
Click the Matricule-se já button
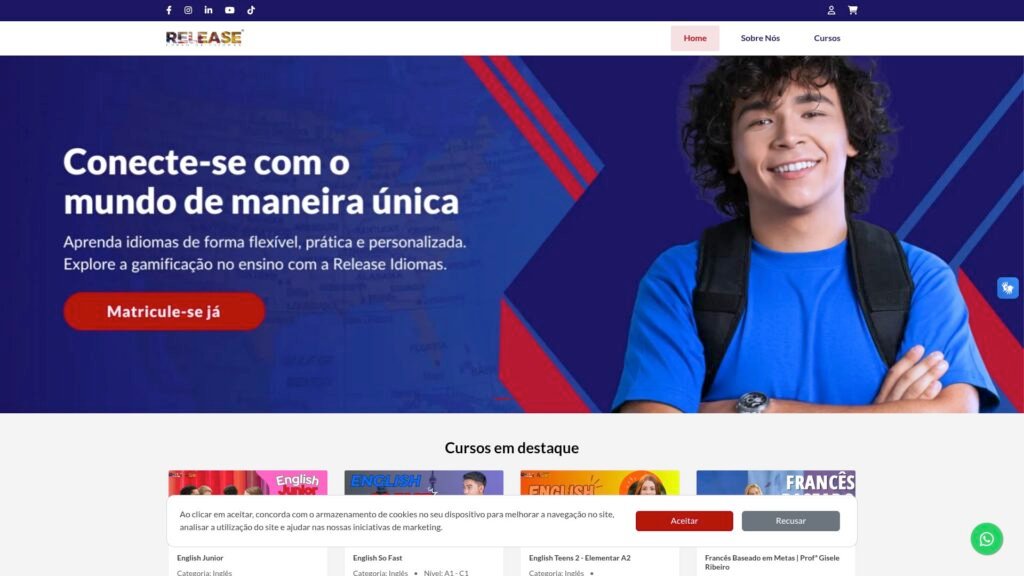click(164, 312)
